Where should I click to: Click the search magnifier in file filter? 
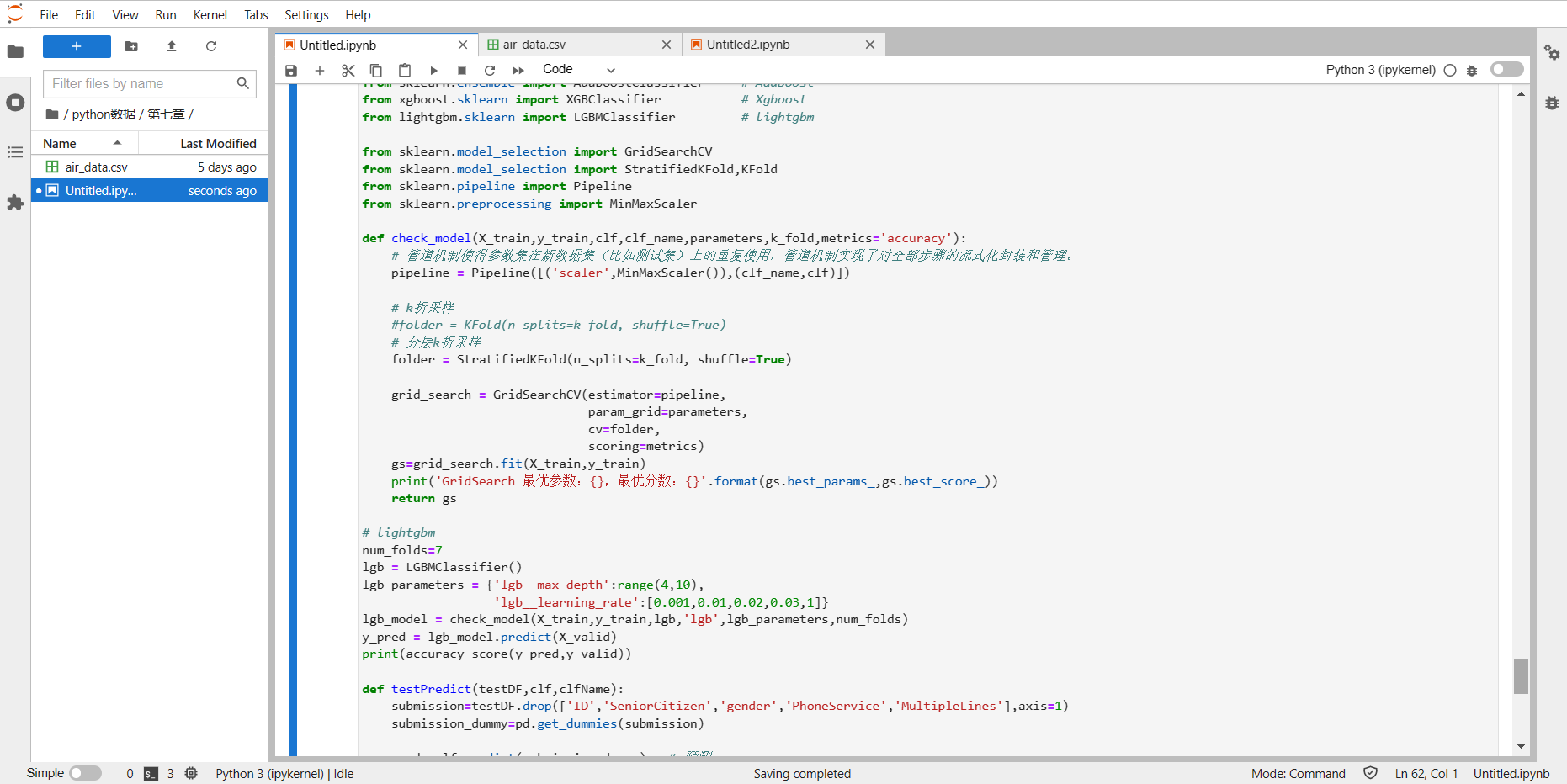click(243, 83)
